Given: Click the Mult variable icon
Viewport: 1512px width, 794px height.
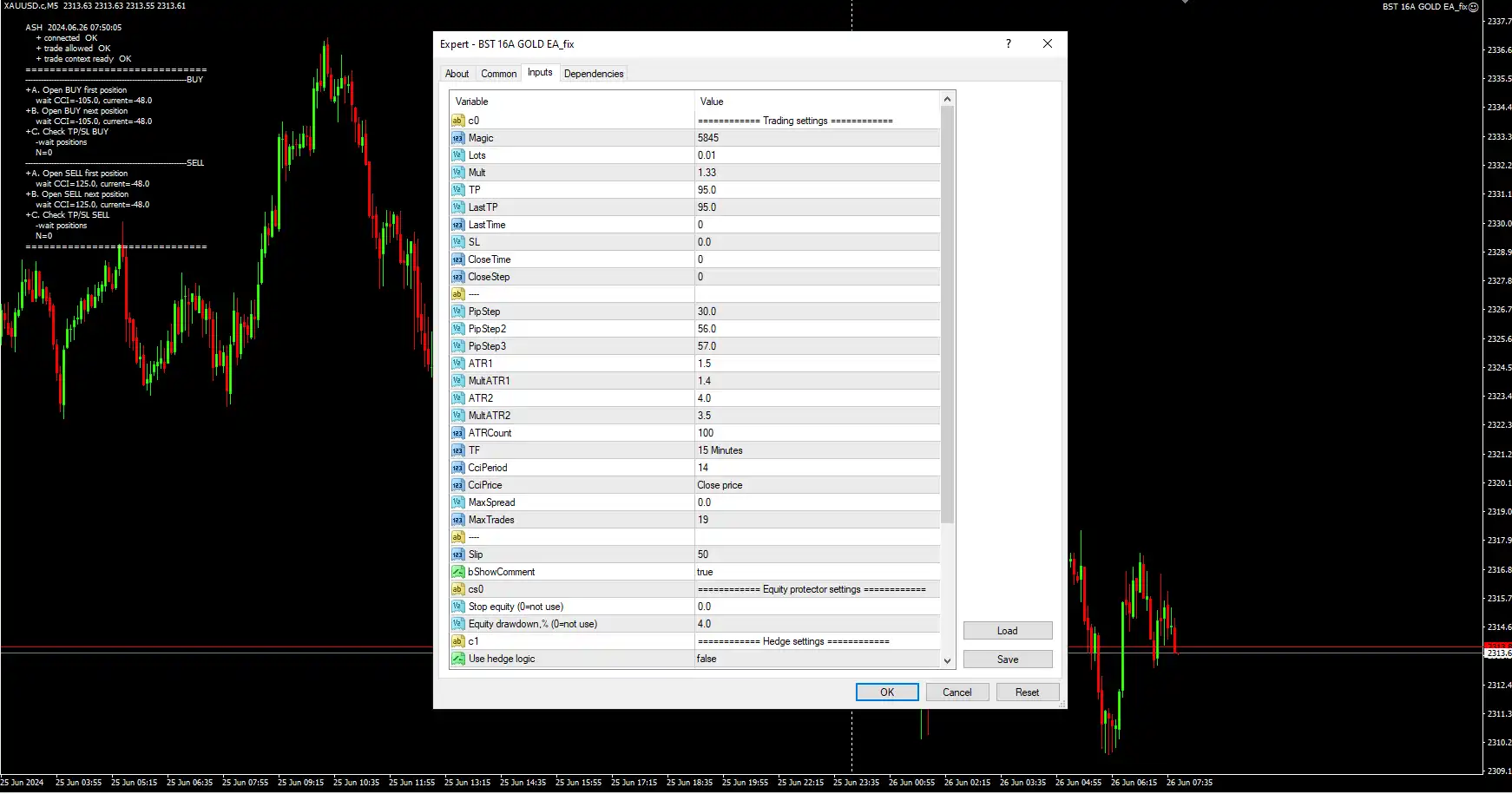Looking at the screenshot, I should click(x=457, y=173).
